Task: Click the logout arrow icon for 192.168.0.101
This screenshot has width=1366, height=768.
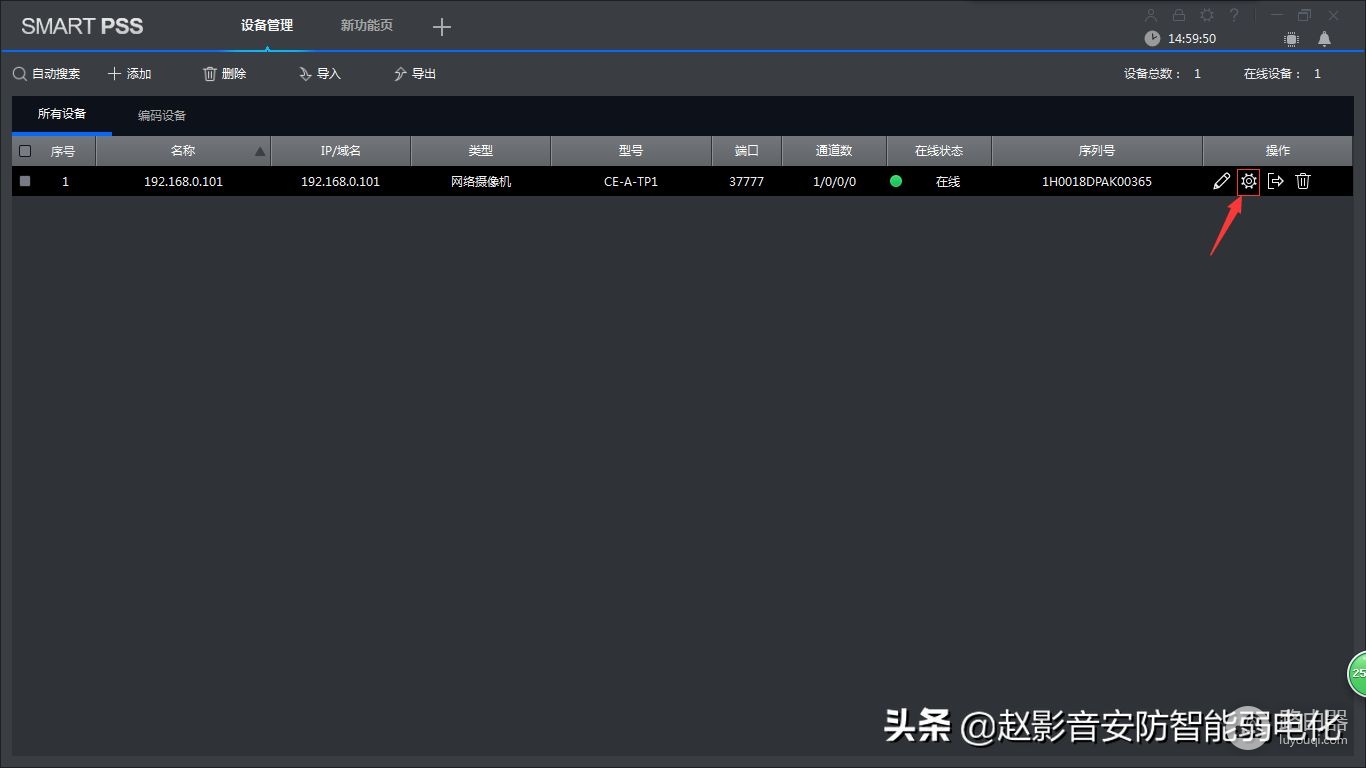Action: [1275, 181]
